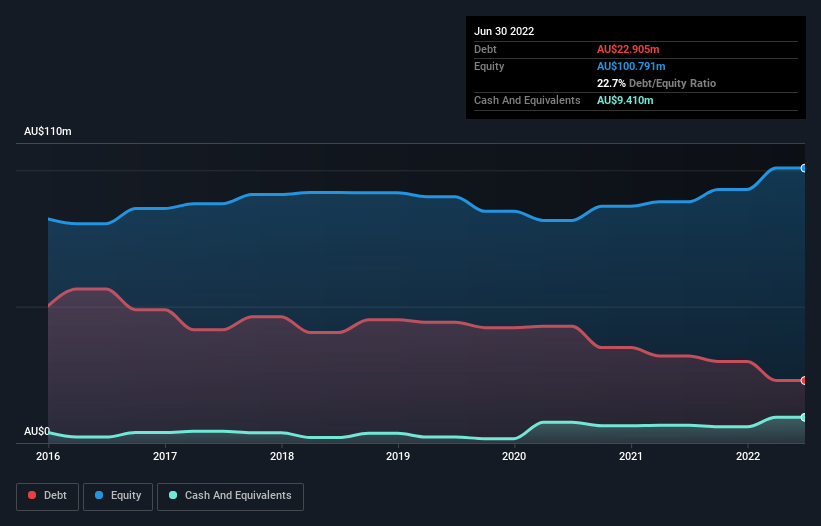Click the AU$22.905m debt value
821x526 pixels.
[x=628, y=49]
